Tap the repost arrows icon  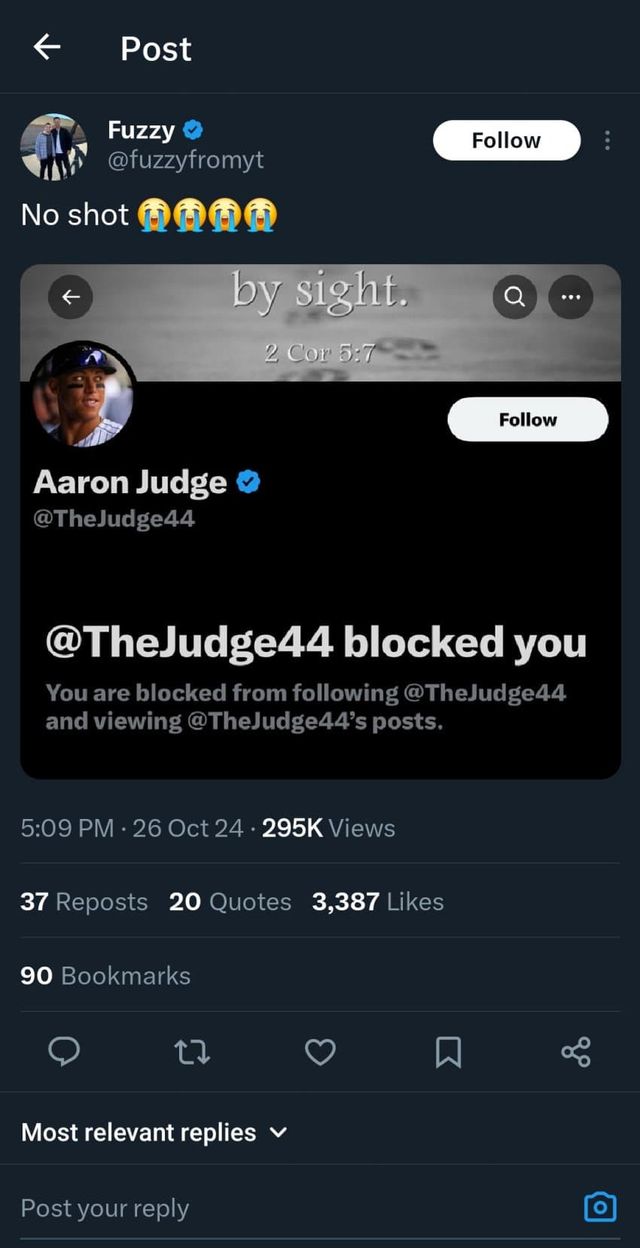(192, 1051)
